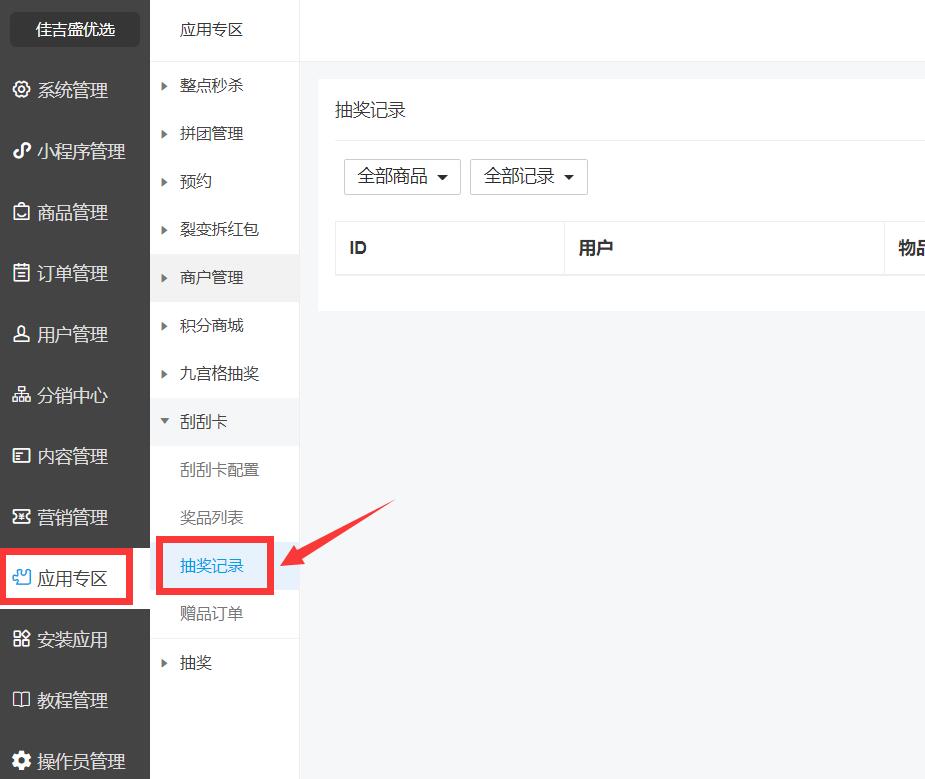Click the 安装应用 grid icon
The height and width of the screenshot is (779, 925).
coord(21,639)
